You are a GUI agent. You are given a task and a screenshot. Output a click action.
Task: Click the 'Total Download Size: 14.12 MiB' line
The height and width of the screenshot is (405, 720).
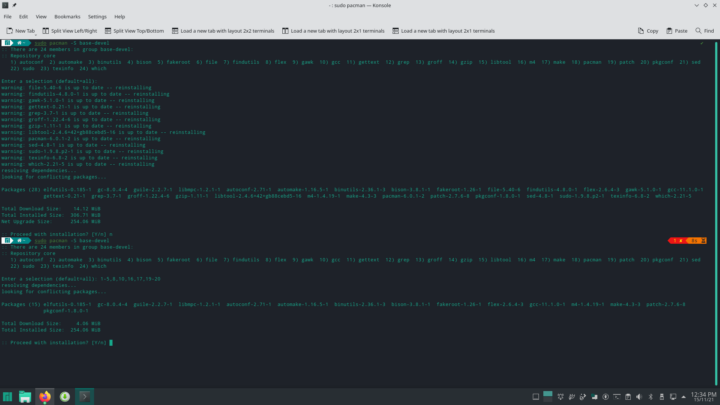(51, 209)
